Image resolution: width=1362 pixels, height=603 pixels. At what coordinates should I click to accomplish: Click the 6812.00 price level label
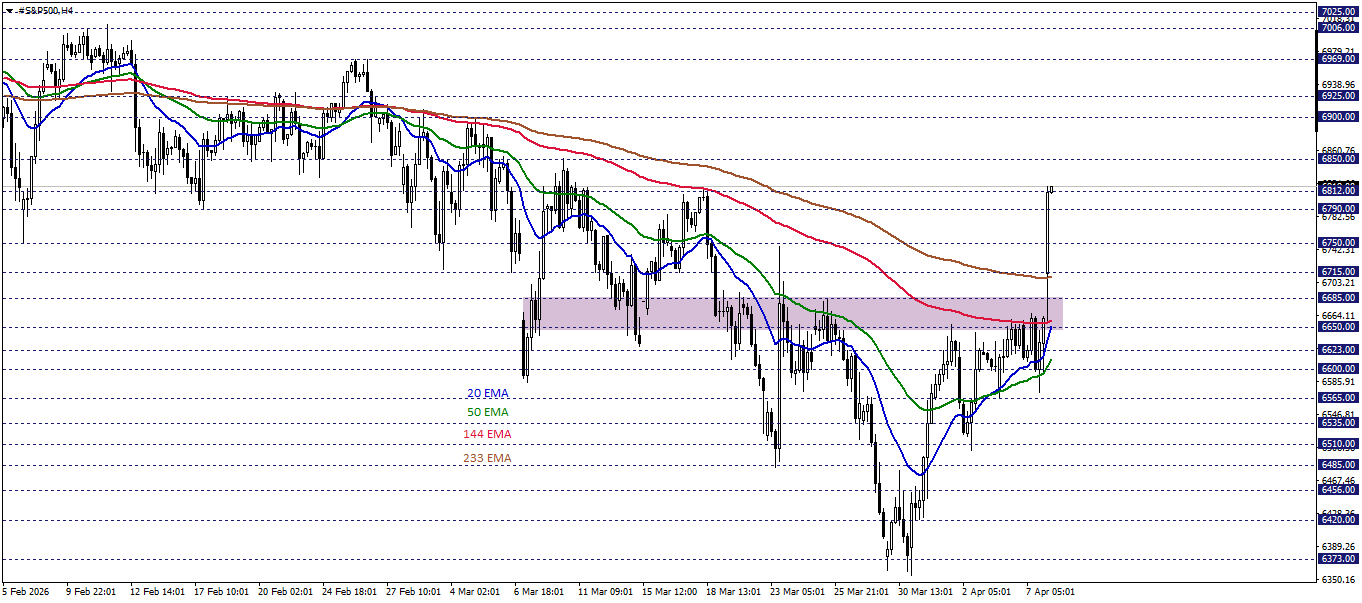1337,189
